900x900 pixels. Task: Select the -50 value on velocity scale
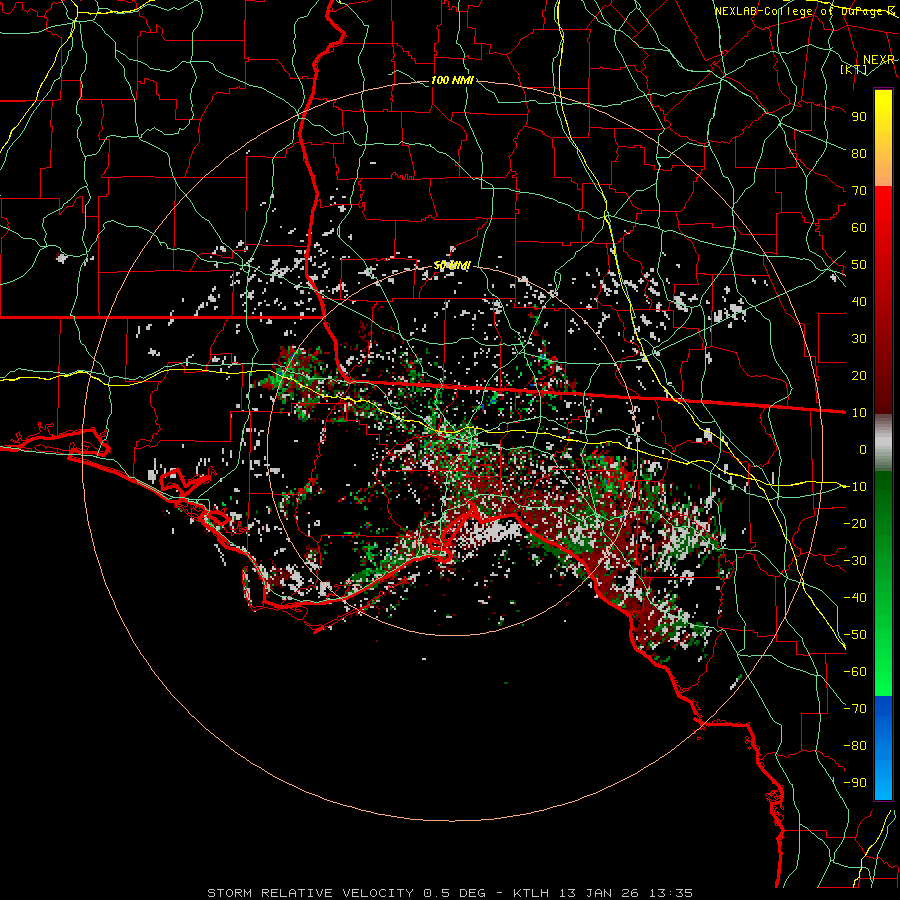(855, 634)
